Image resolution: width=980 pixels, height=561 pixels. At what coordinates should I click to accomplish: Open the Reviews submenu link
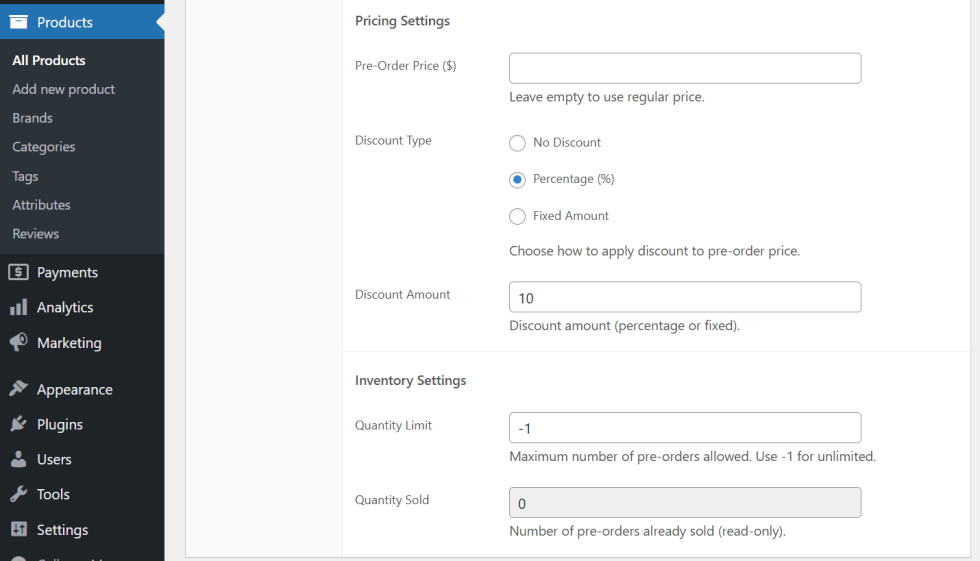tap(35, 234)
